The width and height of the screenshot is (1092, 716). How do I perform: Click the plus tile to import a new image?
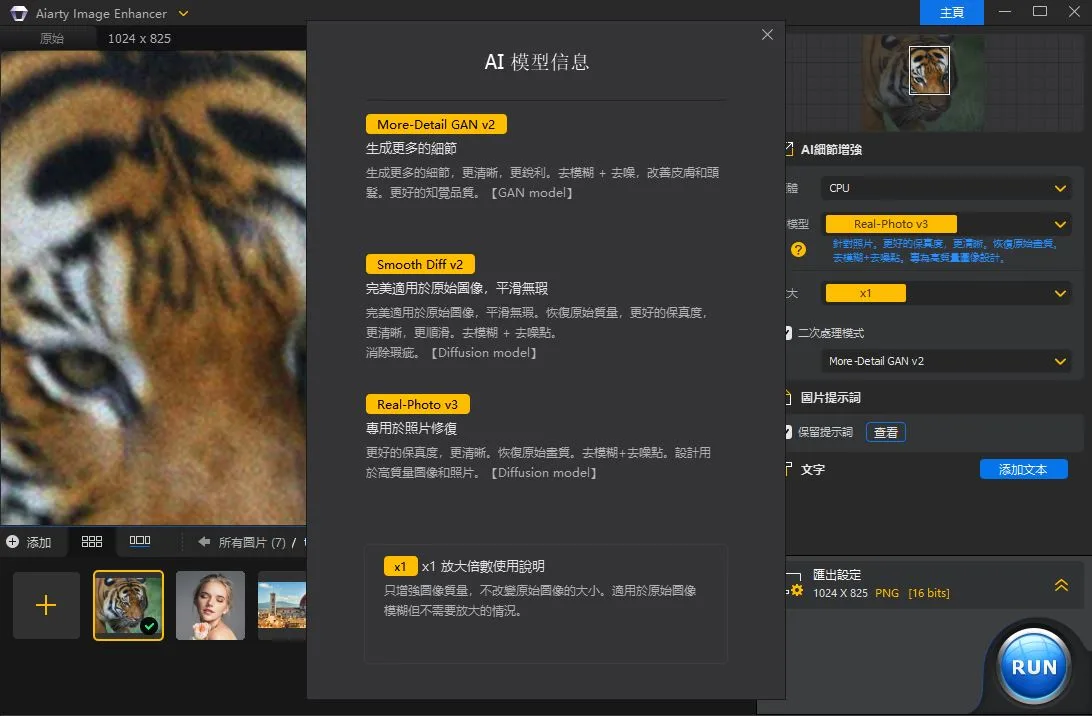tap(45, 605)
